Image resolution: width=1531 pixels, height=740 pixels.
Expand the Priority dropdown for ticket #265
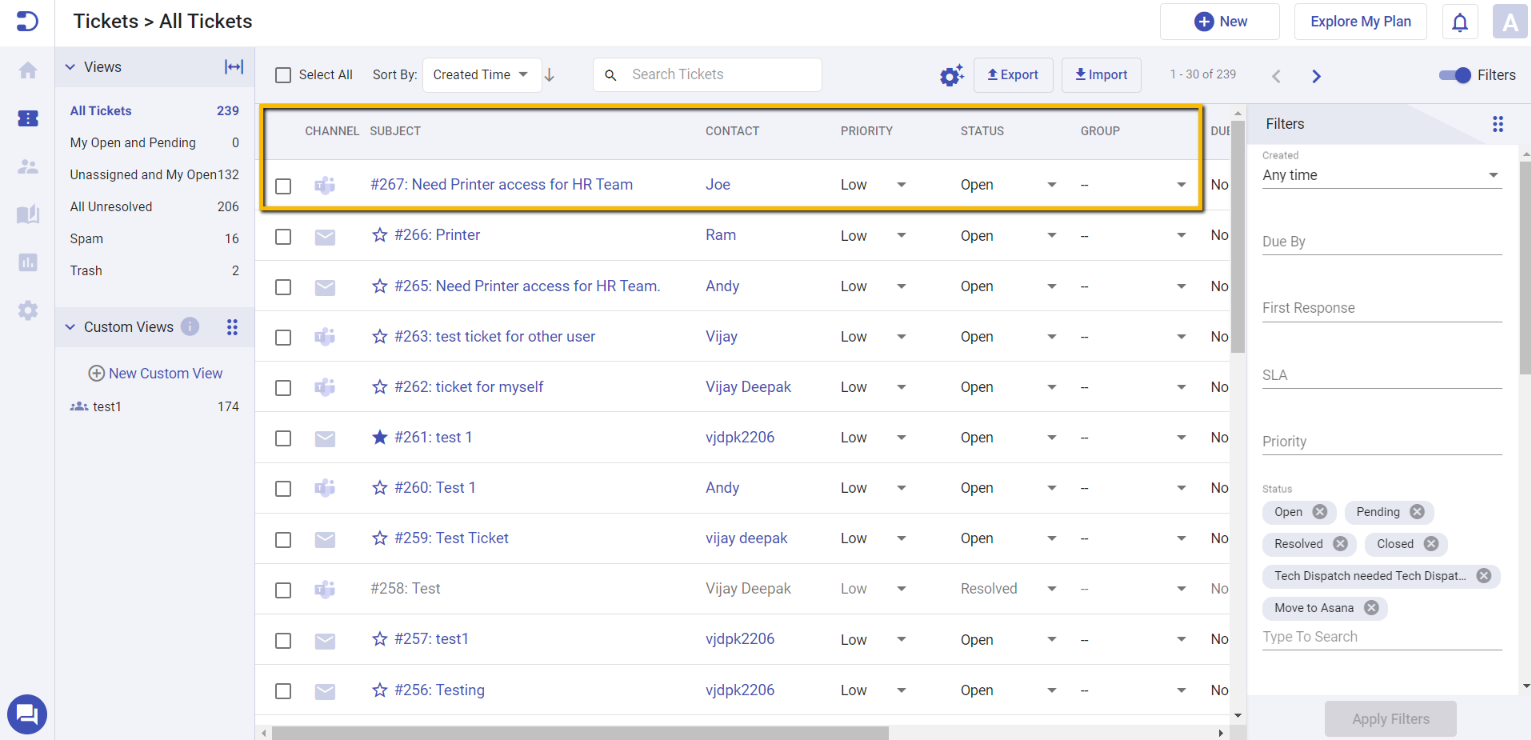tap(901, 286)
